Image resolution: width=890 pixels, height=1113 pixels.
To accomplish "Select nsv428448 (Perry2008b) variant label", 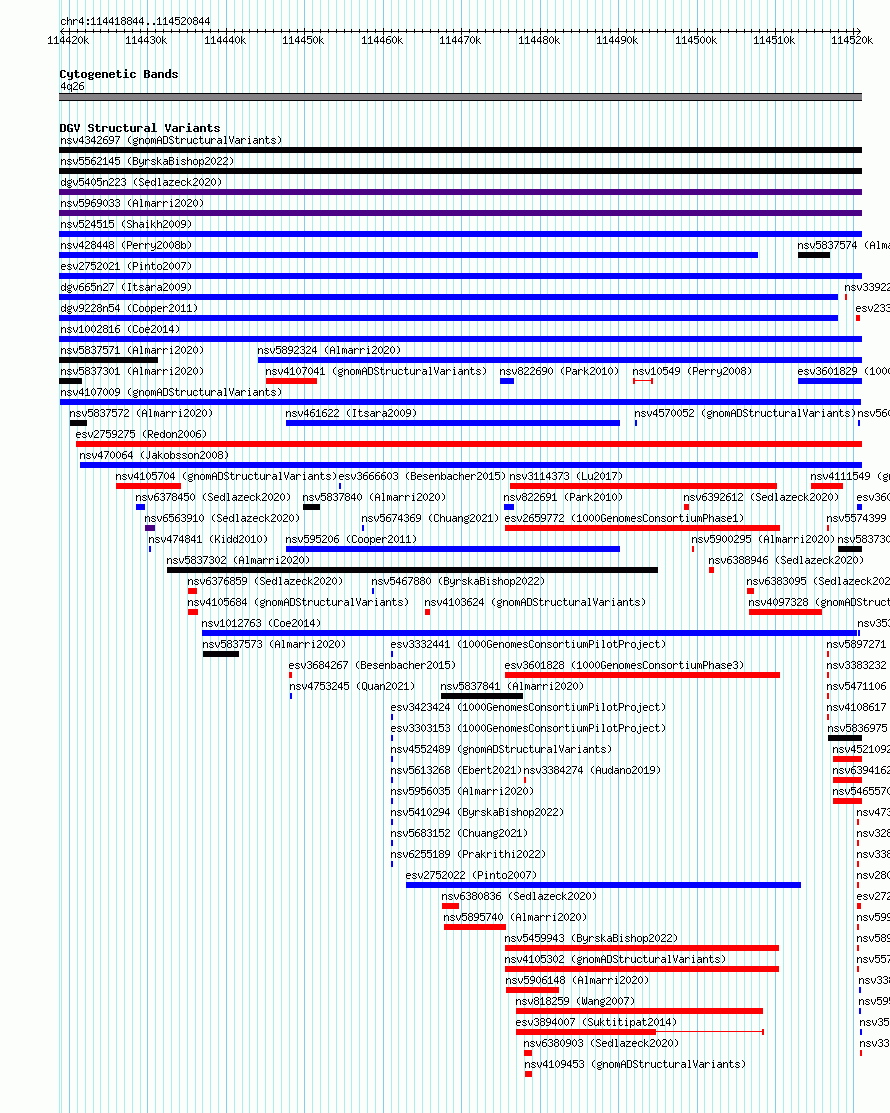I will pyautogui.click(x=126, y=246).
